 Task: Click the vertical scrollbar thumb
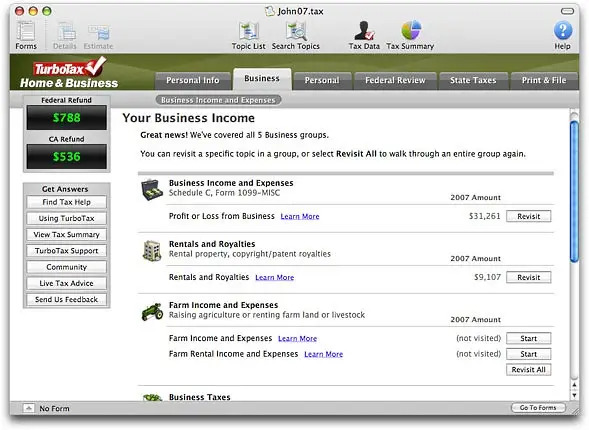point(574,192)
